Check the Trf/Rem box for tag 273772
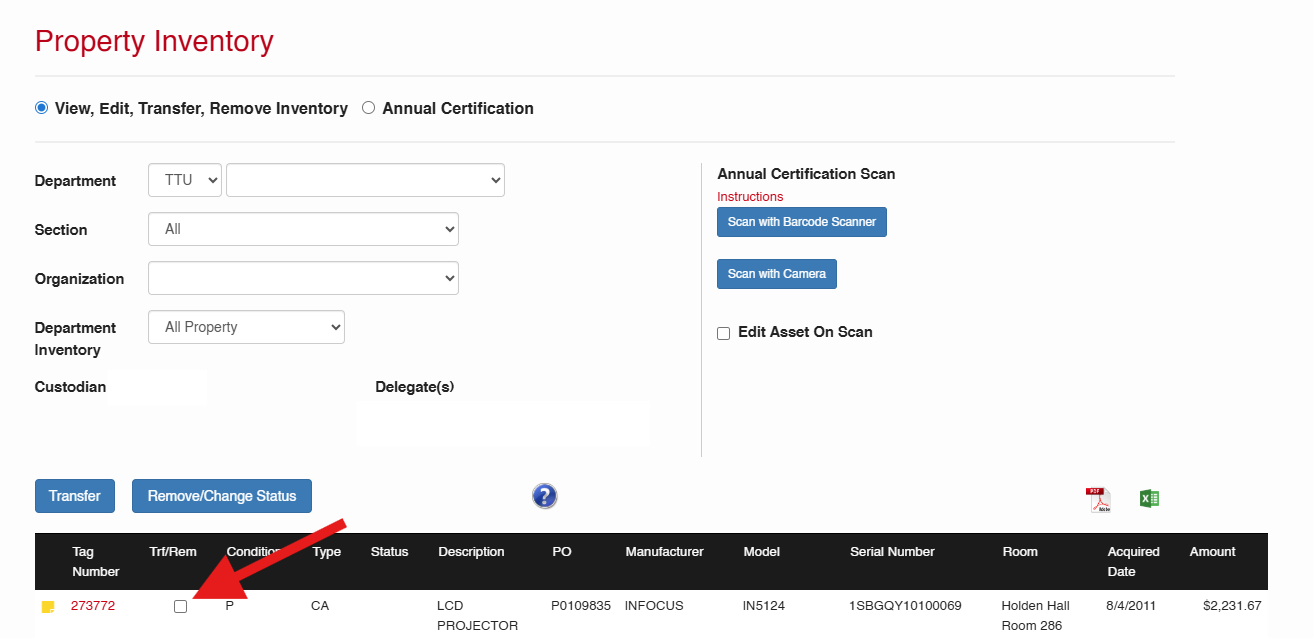Screen dimensions: 1314x638 (x=180, y=607)
